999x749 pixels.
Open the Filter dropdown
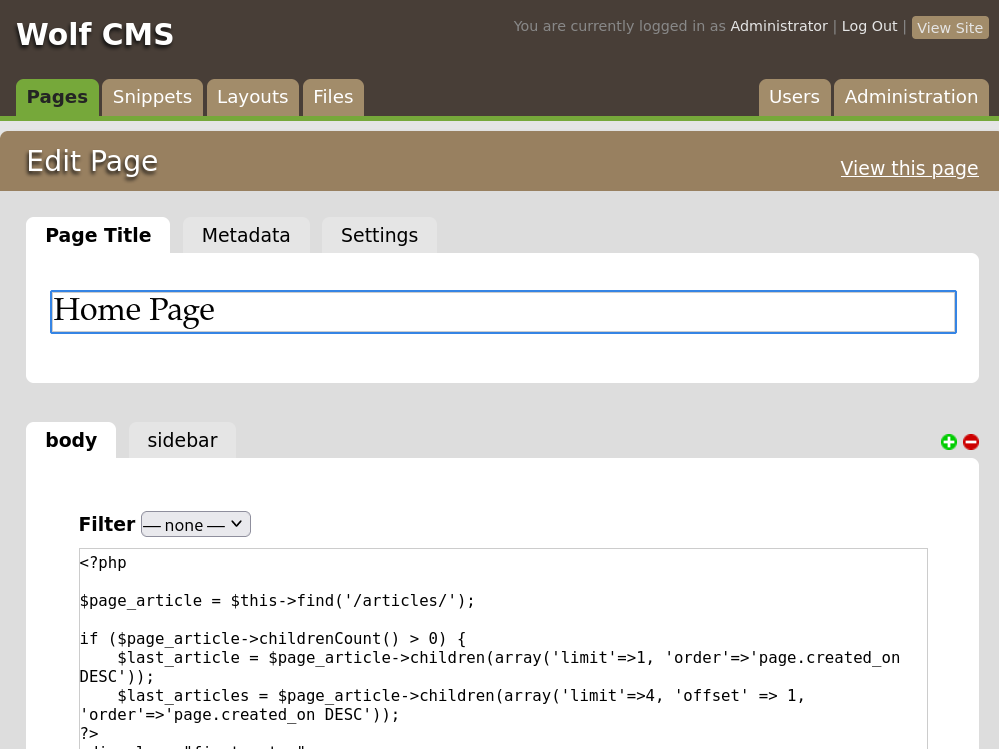tap(196, 524)
